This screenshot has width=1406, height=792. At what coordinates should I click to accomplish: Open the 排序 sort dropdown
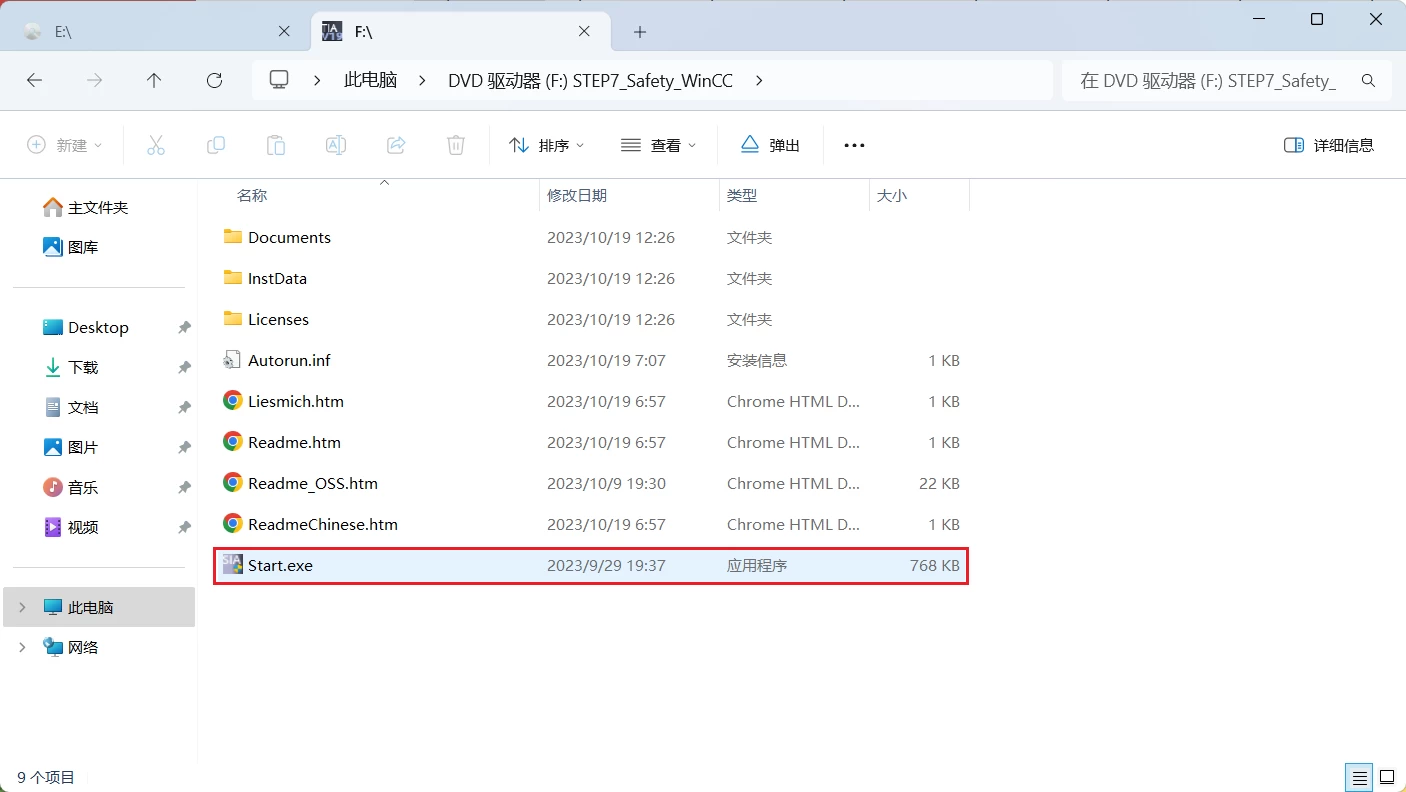pyautogui.click(x=547, y=145)
